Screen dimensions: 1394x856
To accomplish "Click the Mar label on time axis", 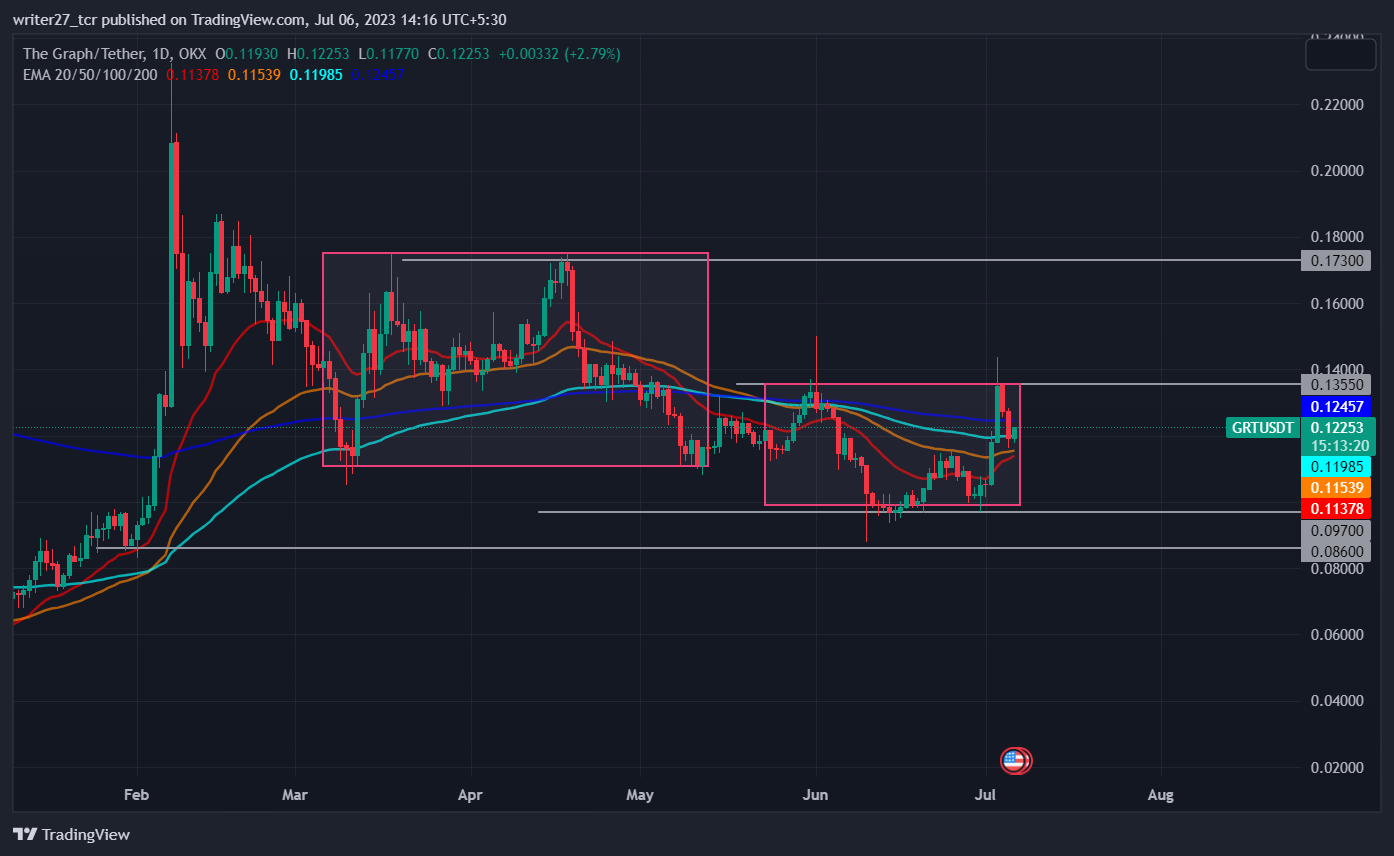I will point(294,796).
